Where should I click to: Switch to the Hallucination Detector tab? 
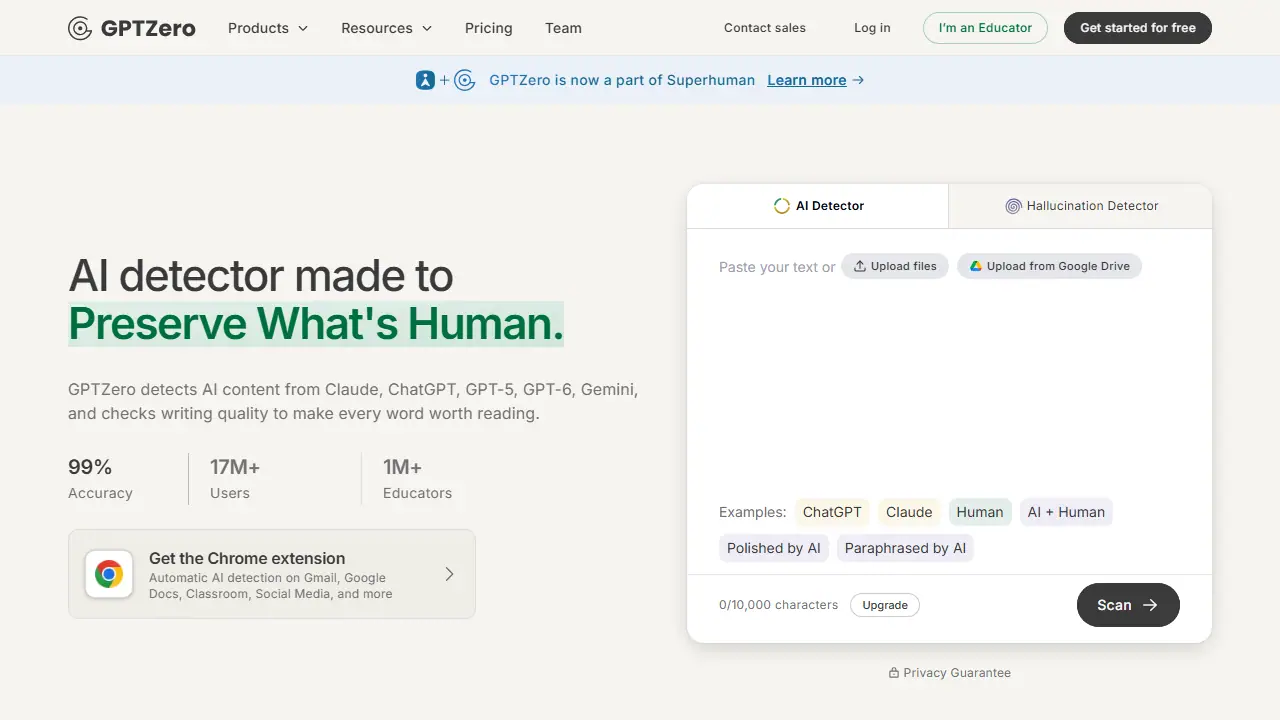pos(1081,206)
